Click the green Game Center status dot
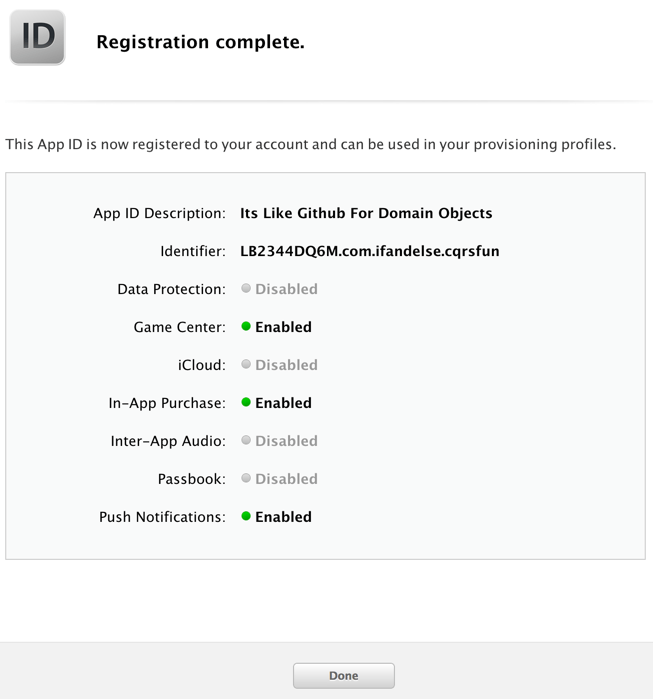The width and height of the screenshot is (653, 699). pyautogui.click(x=246, y=326)
